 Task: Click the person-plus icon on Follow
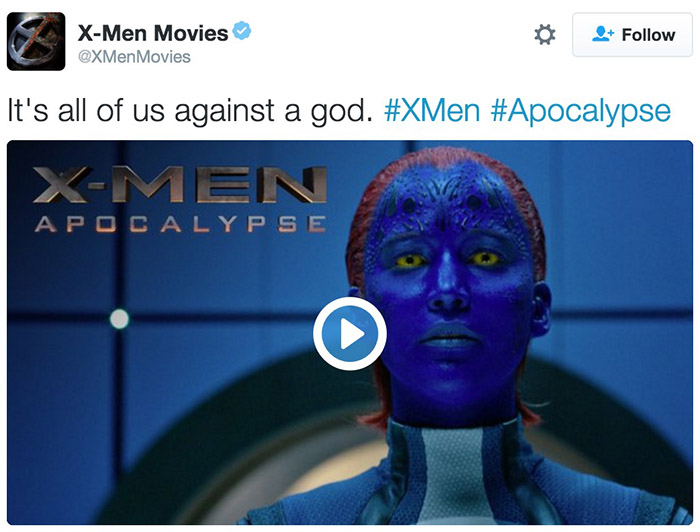coord(603,34)
